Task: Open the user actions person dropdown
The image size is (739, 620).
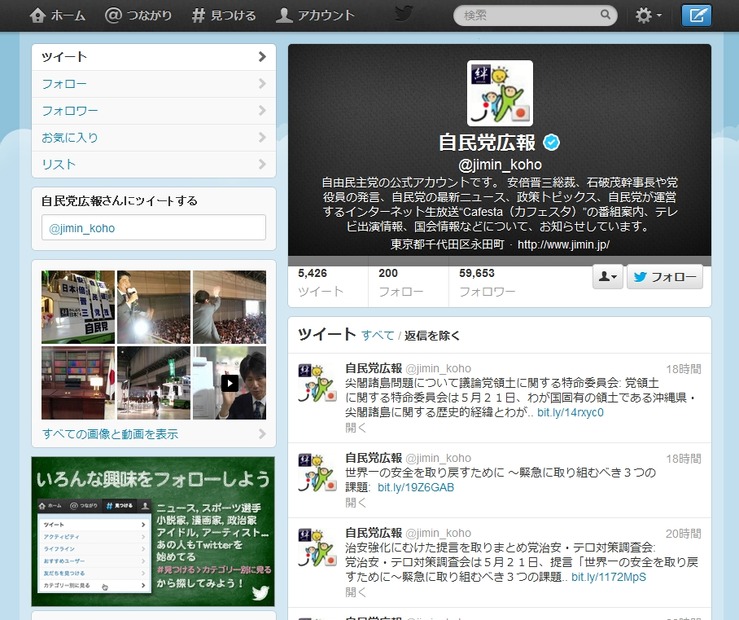Action: [608, 277]
